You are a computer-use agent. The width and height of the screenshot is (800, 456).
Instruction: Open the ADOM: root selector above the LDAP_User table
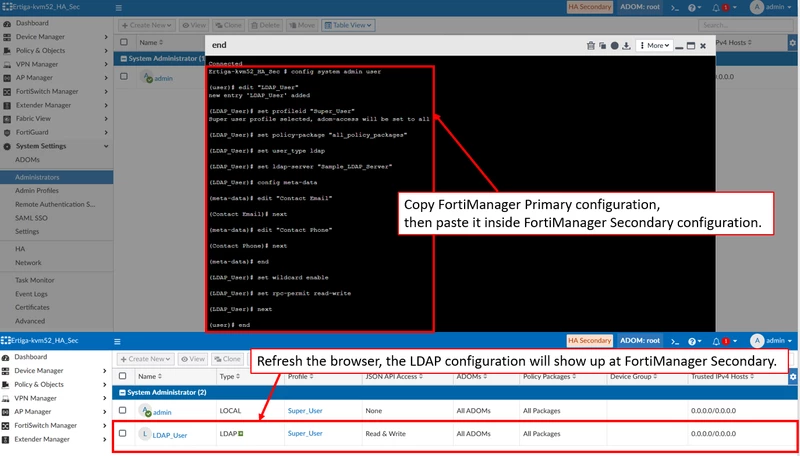coord(640,341)
